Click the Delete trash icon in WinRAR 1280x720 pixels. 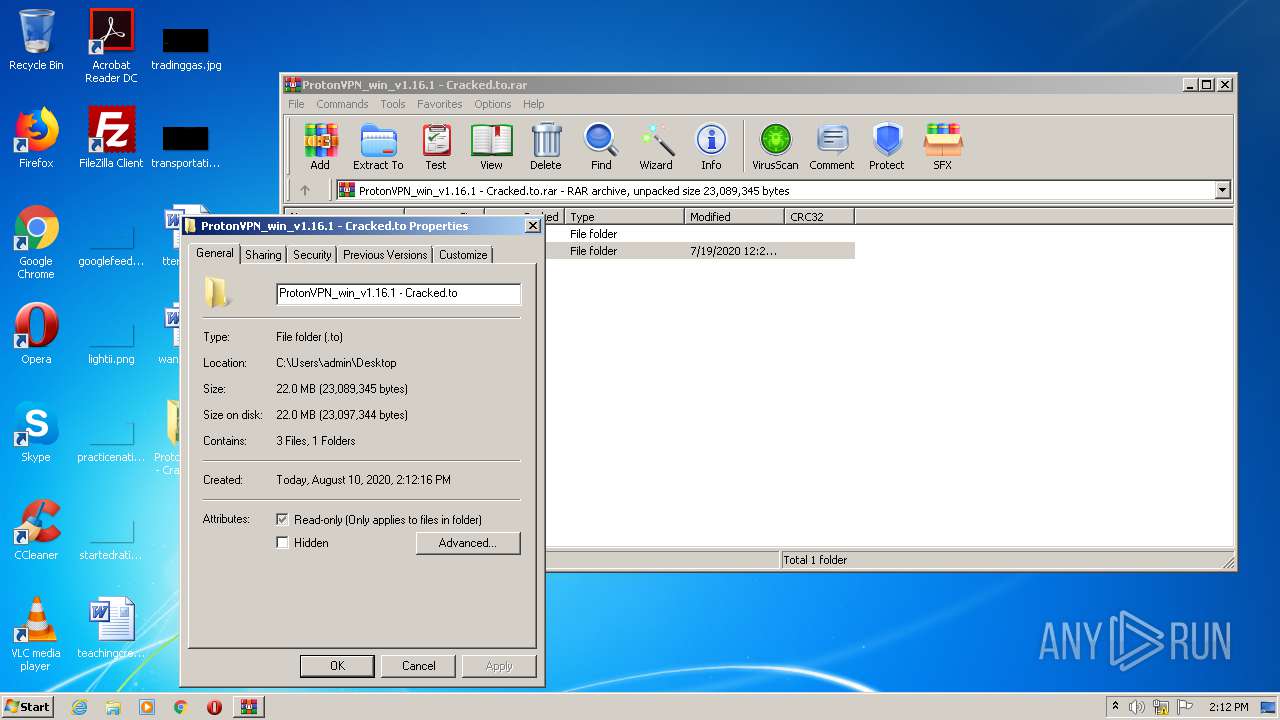point(546,146)
